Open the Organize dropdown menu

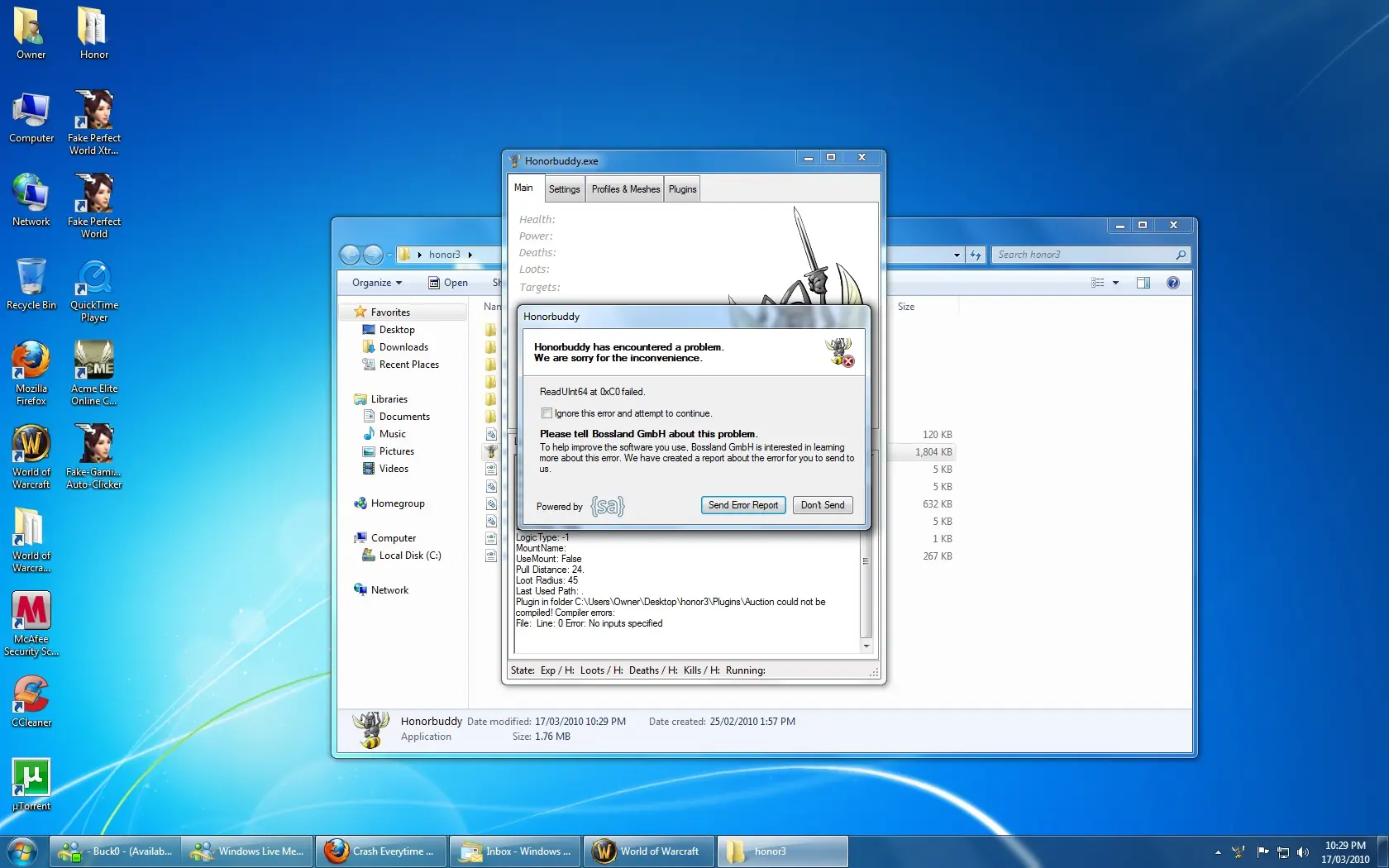pyautogui.click(x=377, y=283)
